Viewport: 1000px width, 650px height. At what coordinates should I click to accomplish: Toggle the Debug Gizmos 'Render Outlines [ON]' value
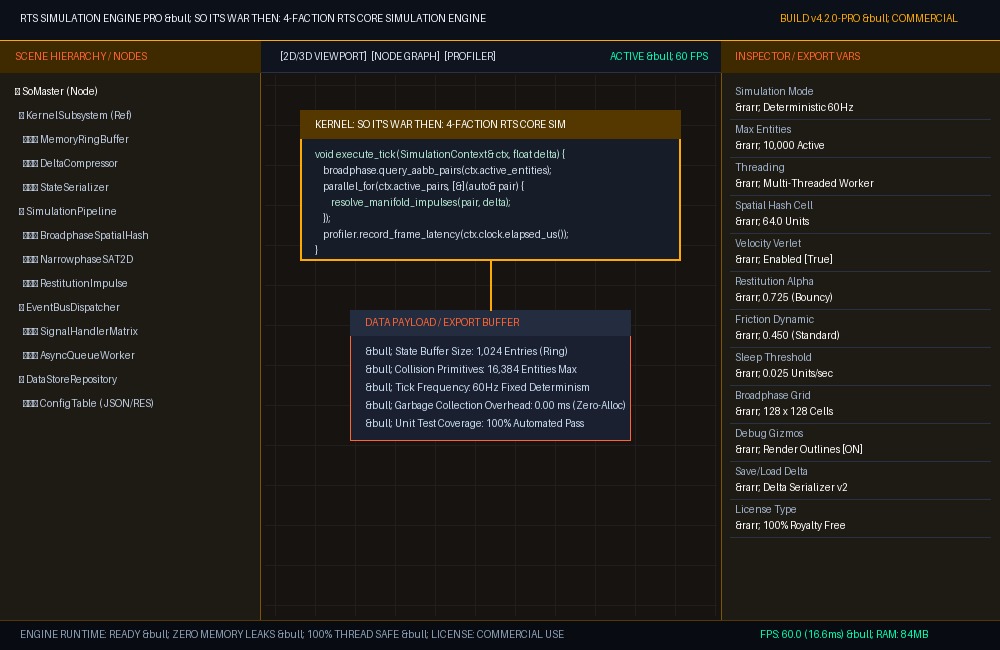point(798,449)
